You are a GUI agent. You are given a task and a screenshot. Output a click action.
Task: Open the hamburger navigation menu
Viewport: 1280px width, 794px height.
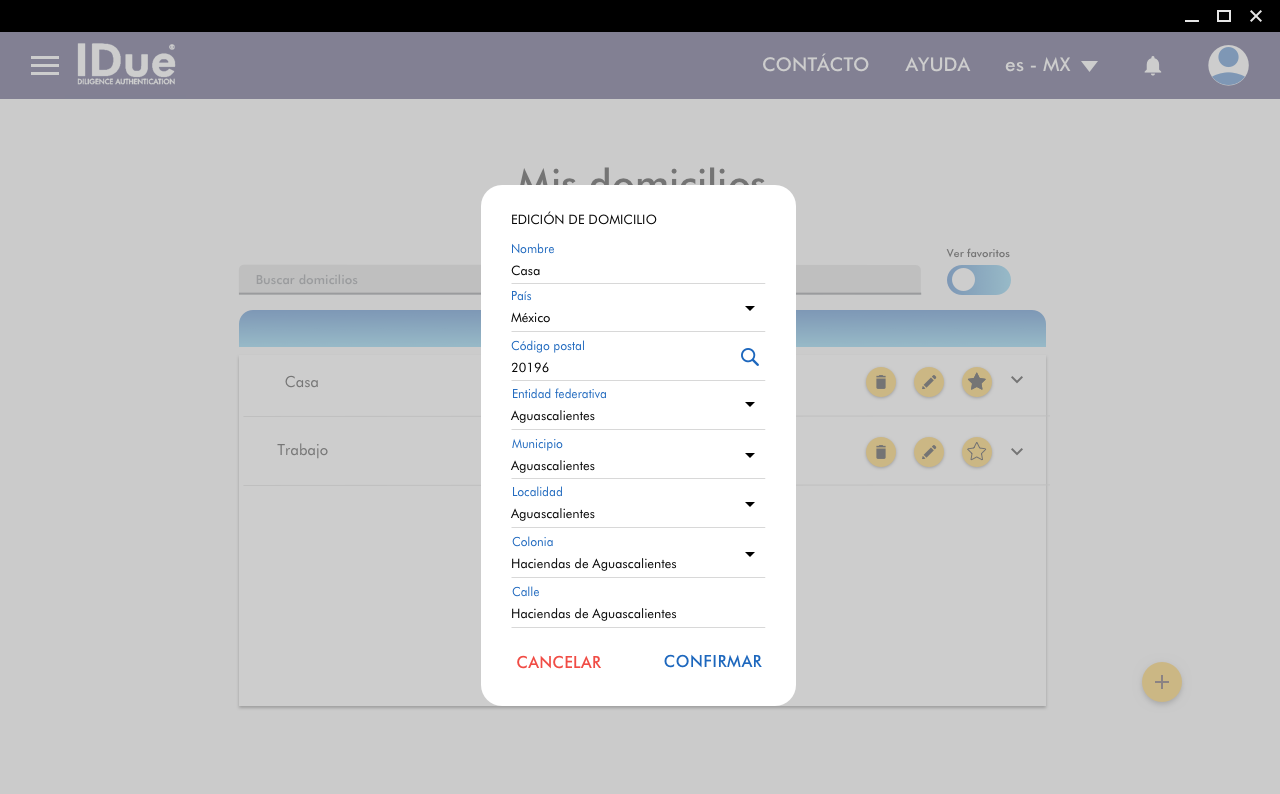(x=45, y=66)
